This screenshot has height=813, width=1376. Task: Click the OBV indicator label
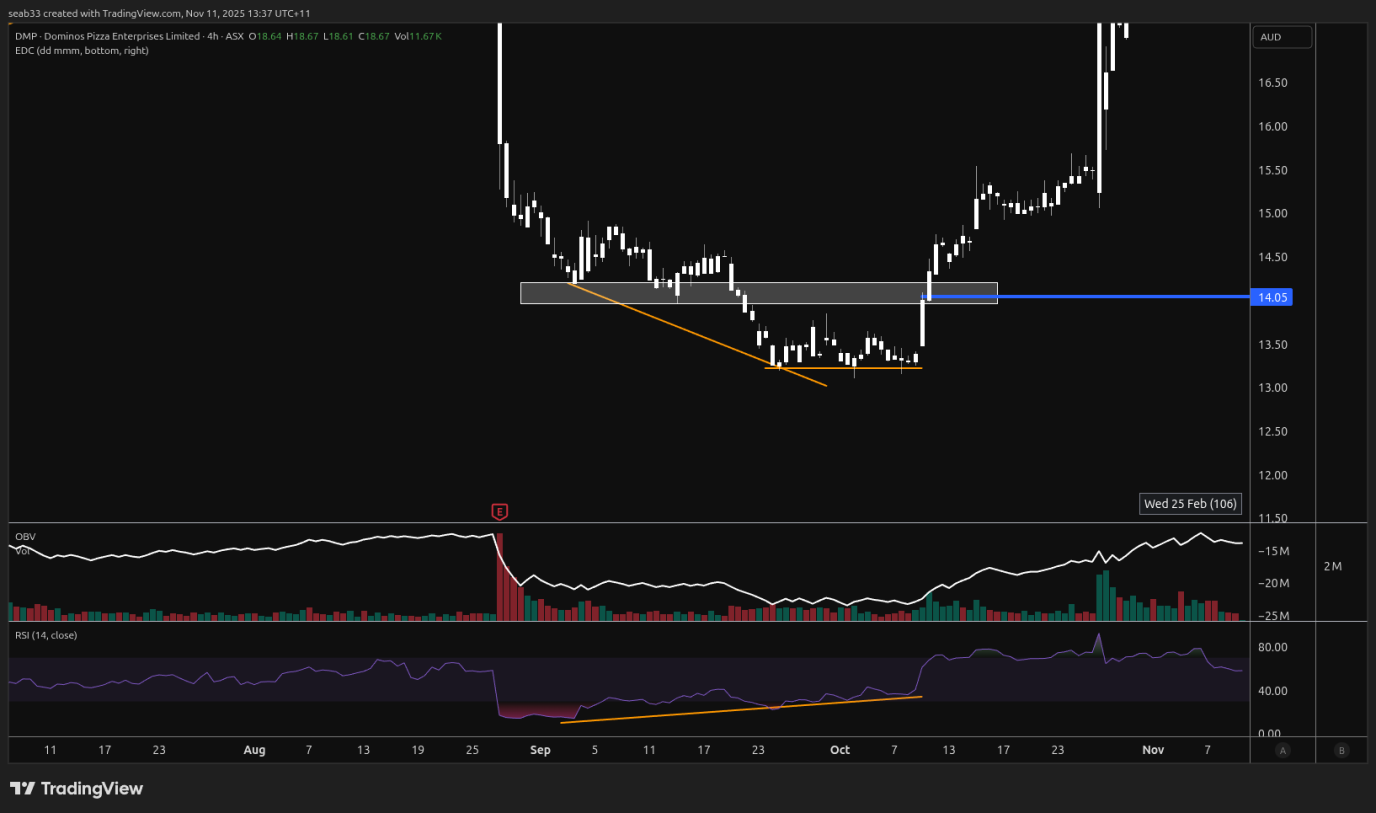point(24,537)
